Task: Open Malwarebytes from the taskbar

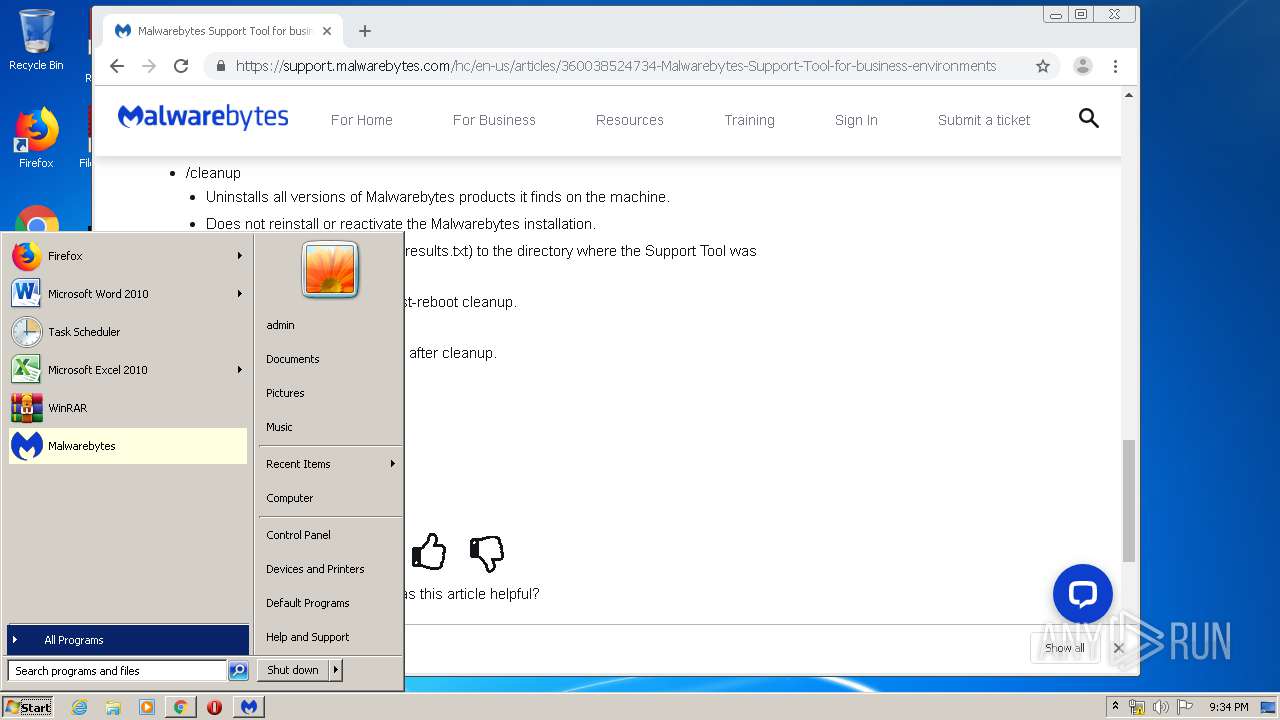Action: pos(249,707)
